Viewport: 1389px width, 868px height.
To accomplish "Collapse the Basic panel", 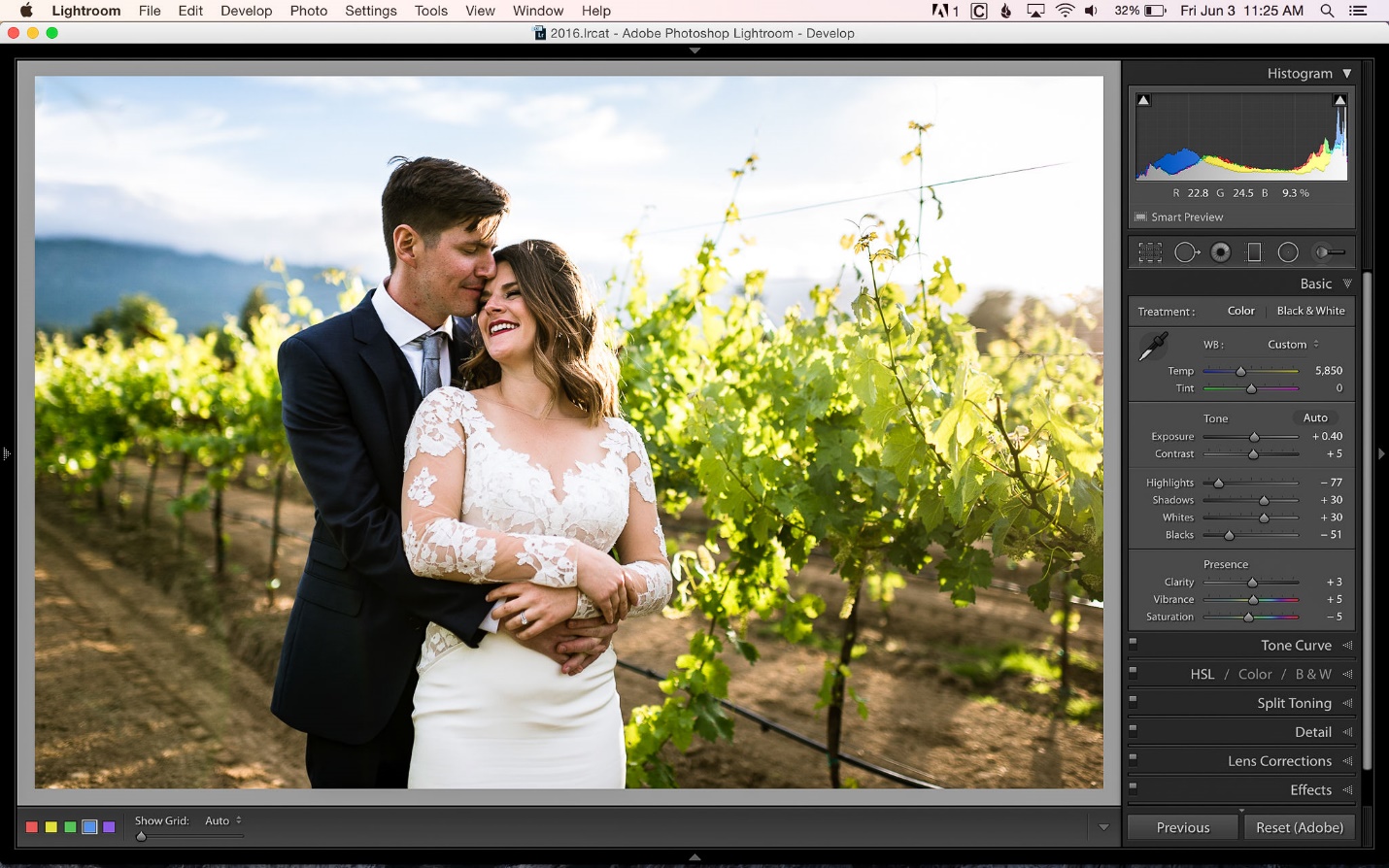I will [1347, 284].
